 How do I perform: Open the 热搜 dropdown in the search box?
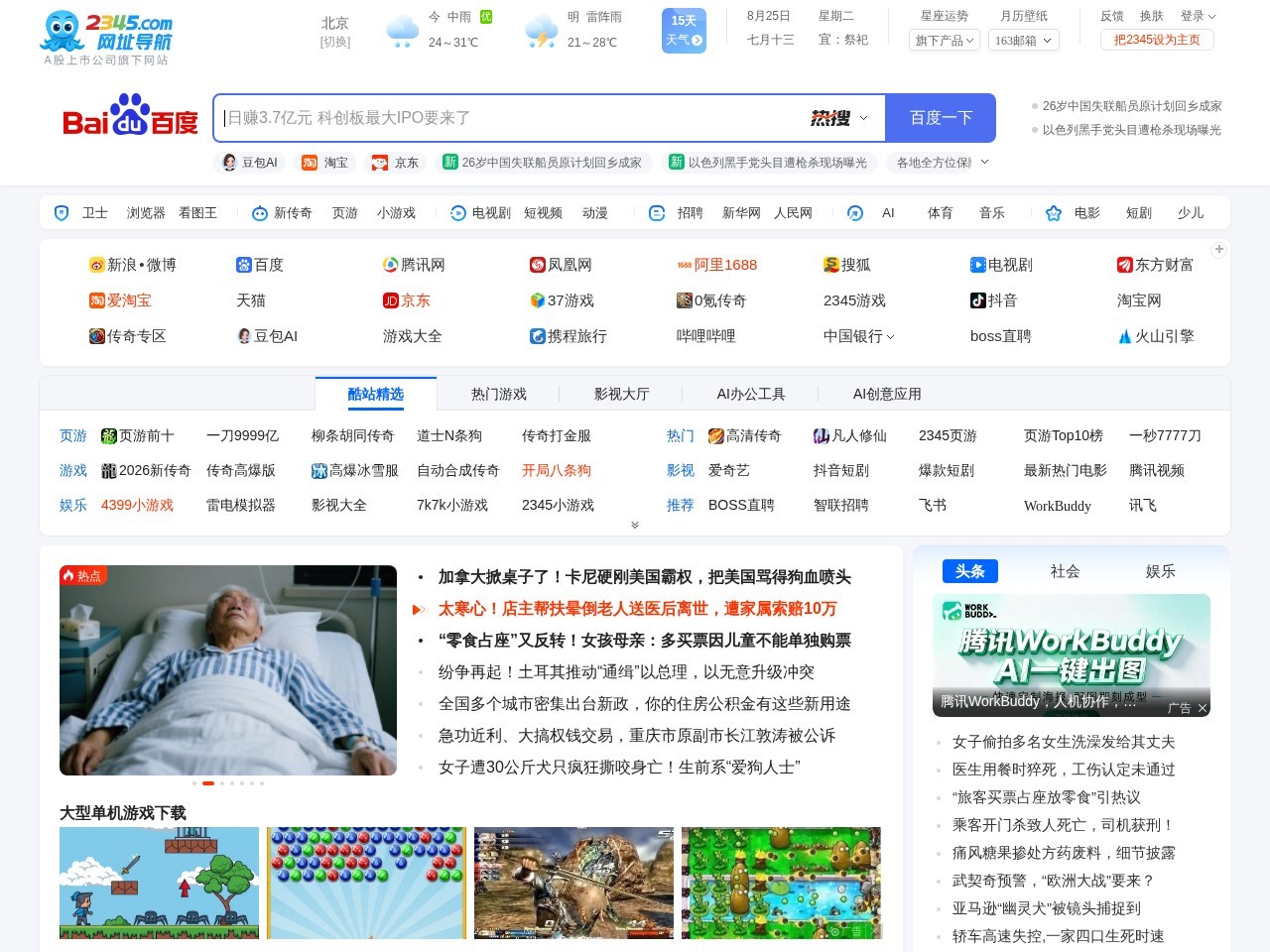(839, 118)
